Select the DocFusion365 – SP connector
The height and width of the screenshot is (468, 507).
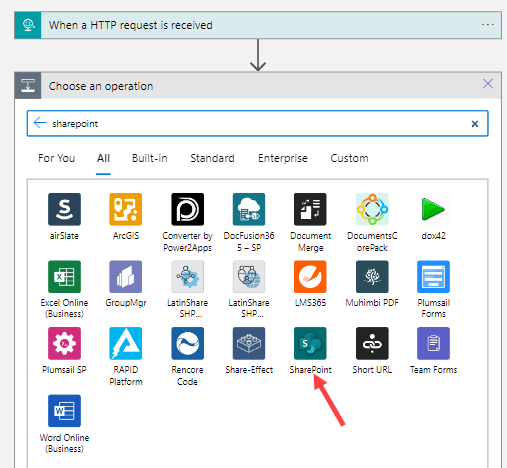tap(249, 209)
